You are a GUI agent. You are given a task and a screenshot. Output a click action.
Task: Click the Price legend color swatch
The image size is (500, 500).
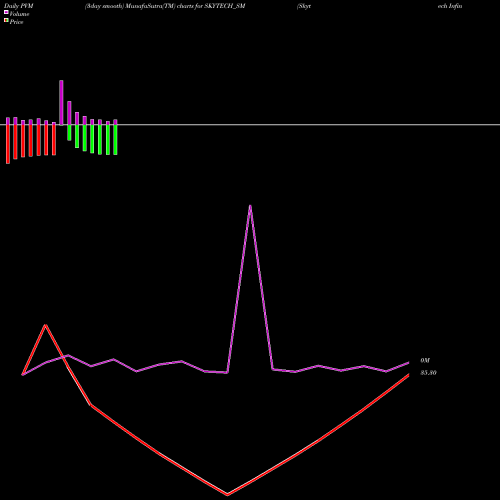[x=6, y=20]
